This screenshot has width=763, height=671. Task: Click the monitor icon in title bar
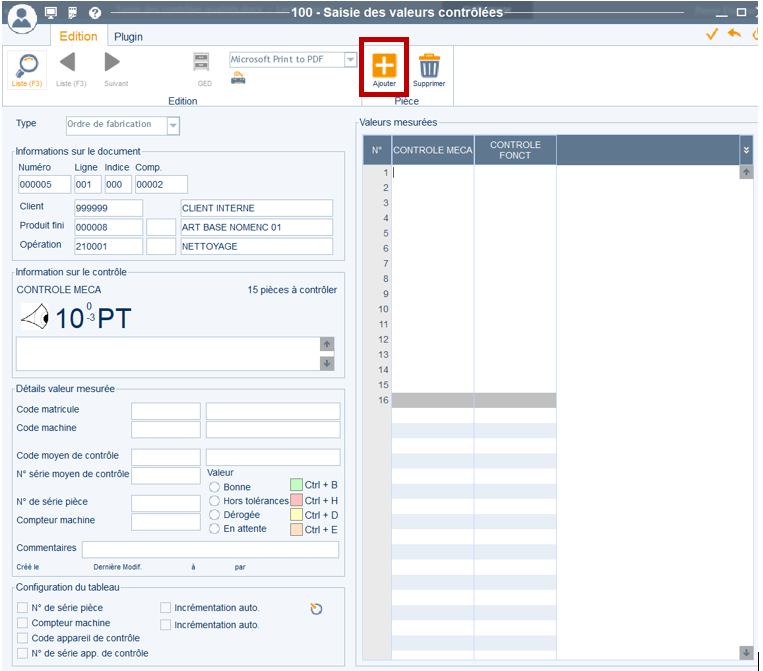point(51,13)
